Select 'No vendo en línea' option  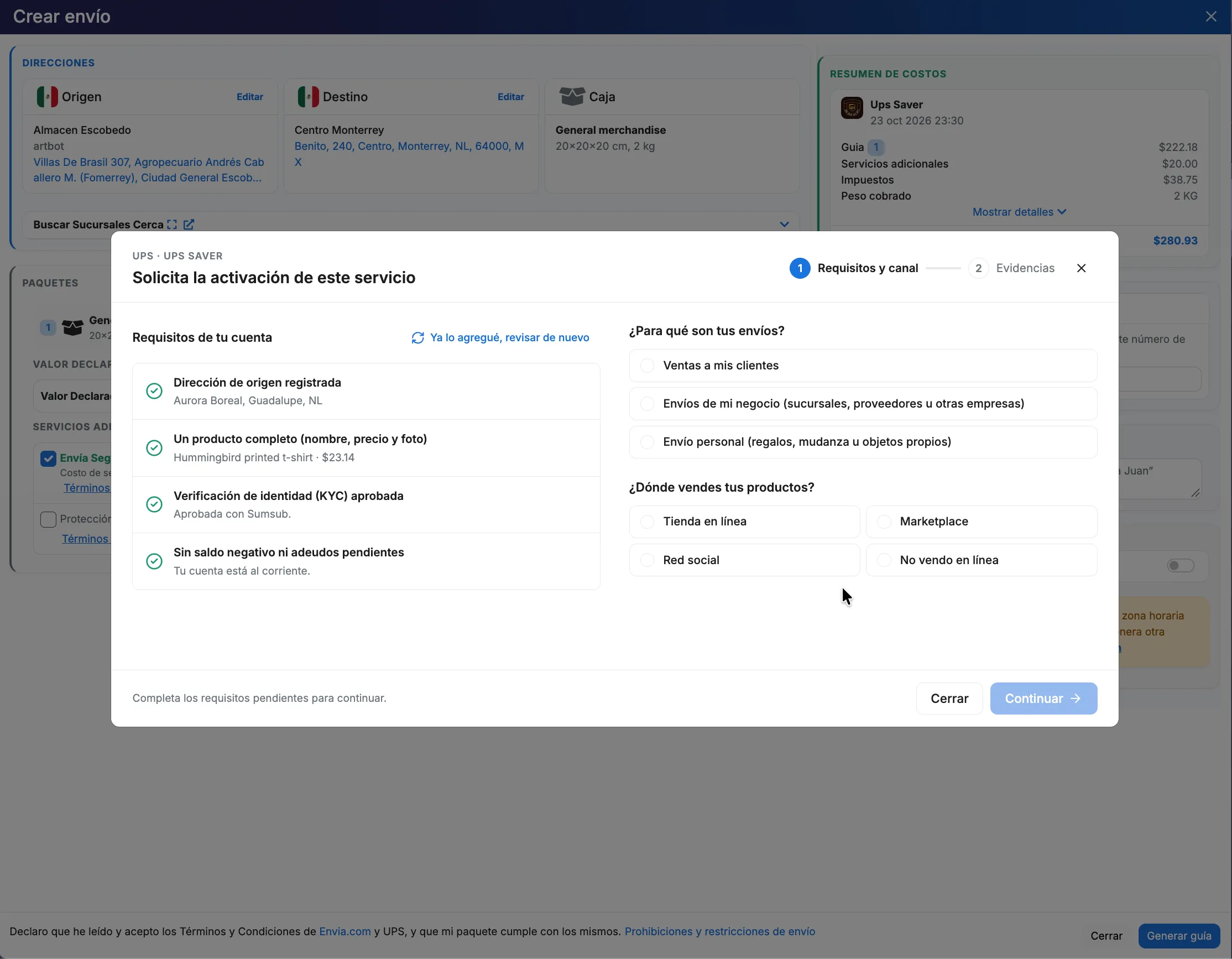pyautogui.click(x=981, y=560)
